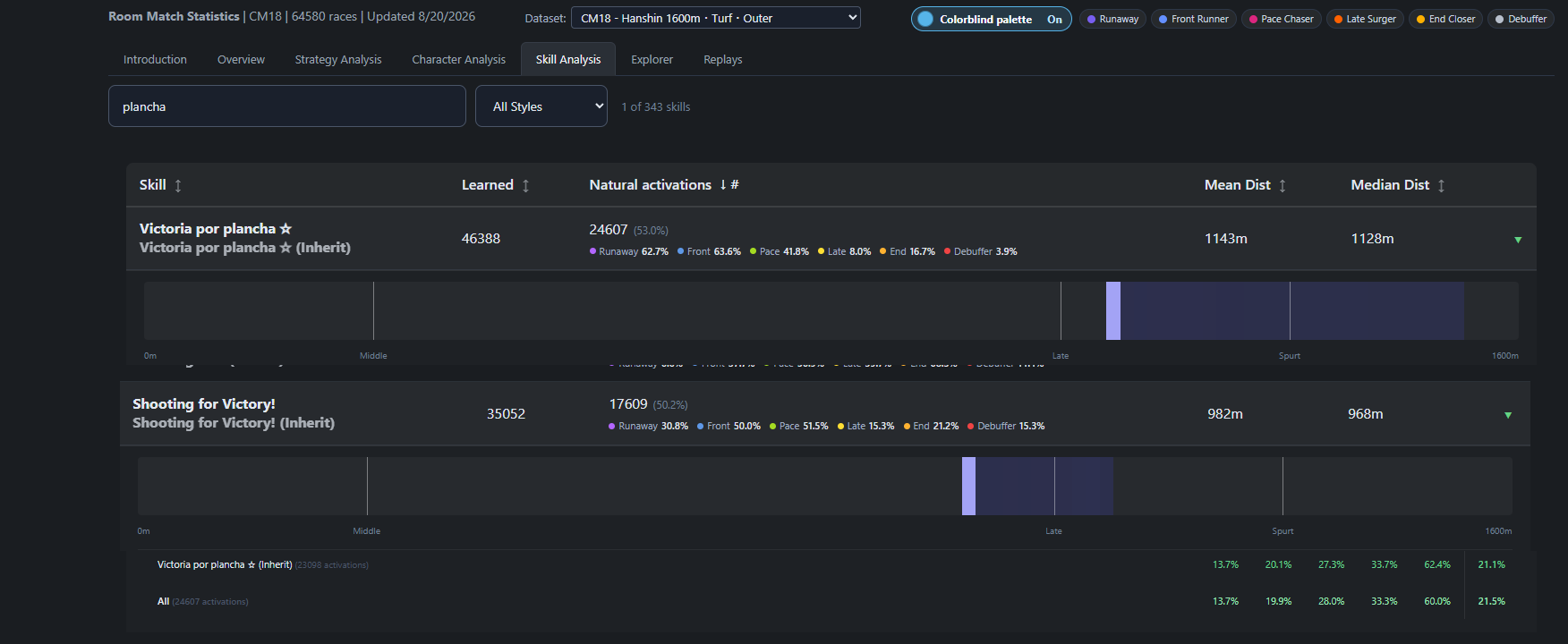Click the Pace 51.5% stat
Image resolution: width=1568 pixels, height=644 pixels.
click(x=799, y=426)
